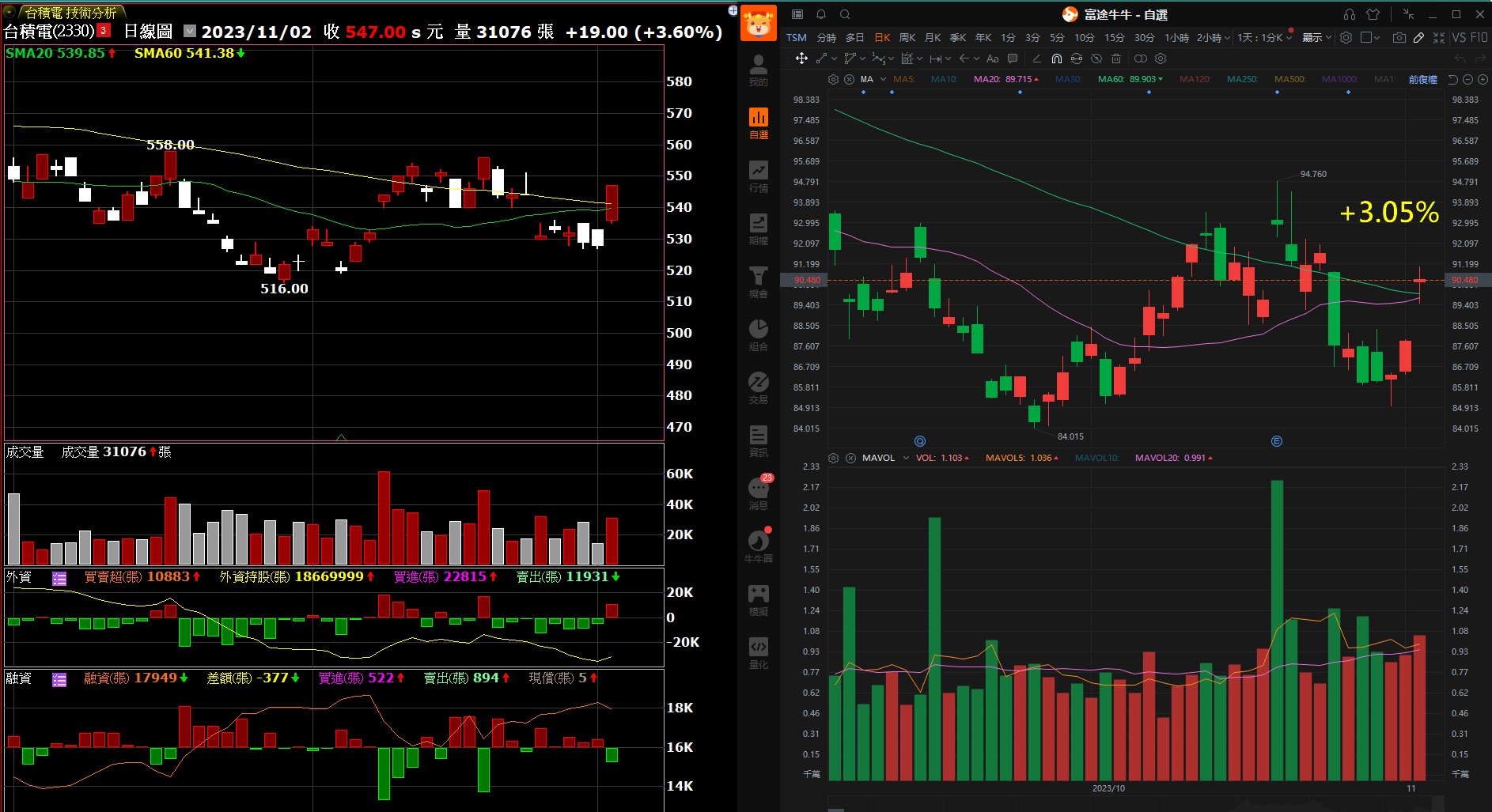Zoom out chart with minus circle
The image size is (1492, 812).
pos(1467,80)
